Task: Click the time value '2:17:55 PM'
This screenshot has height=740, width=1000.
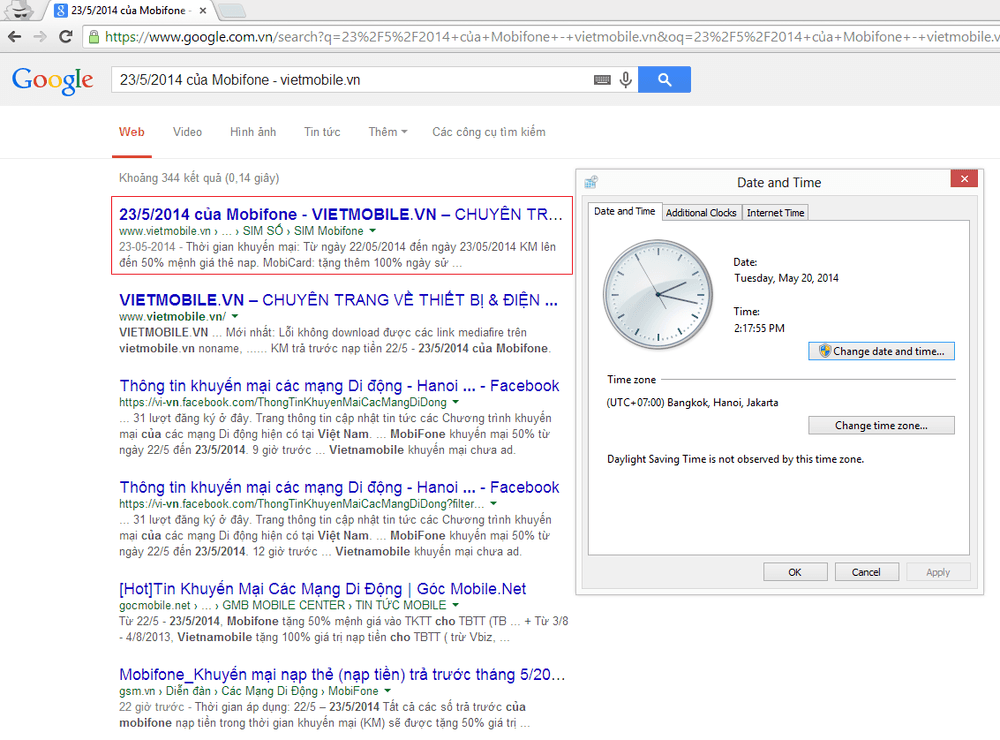Action: pos(760,328)
